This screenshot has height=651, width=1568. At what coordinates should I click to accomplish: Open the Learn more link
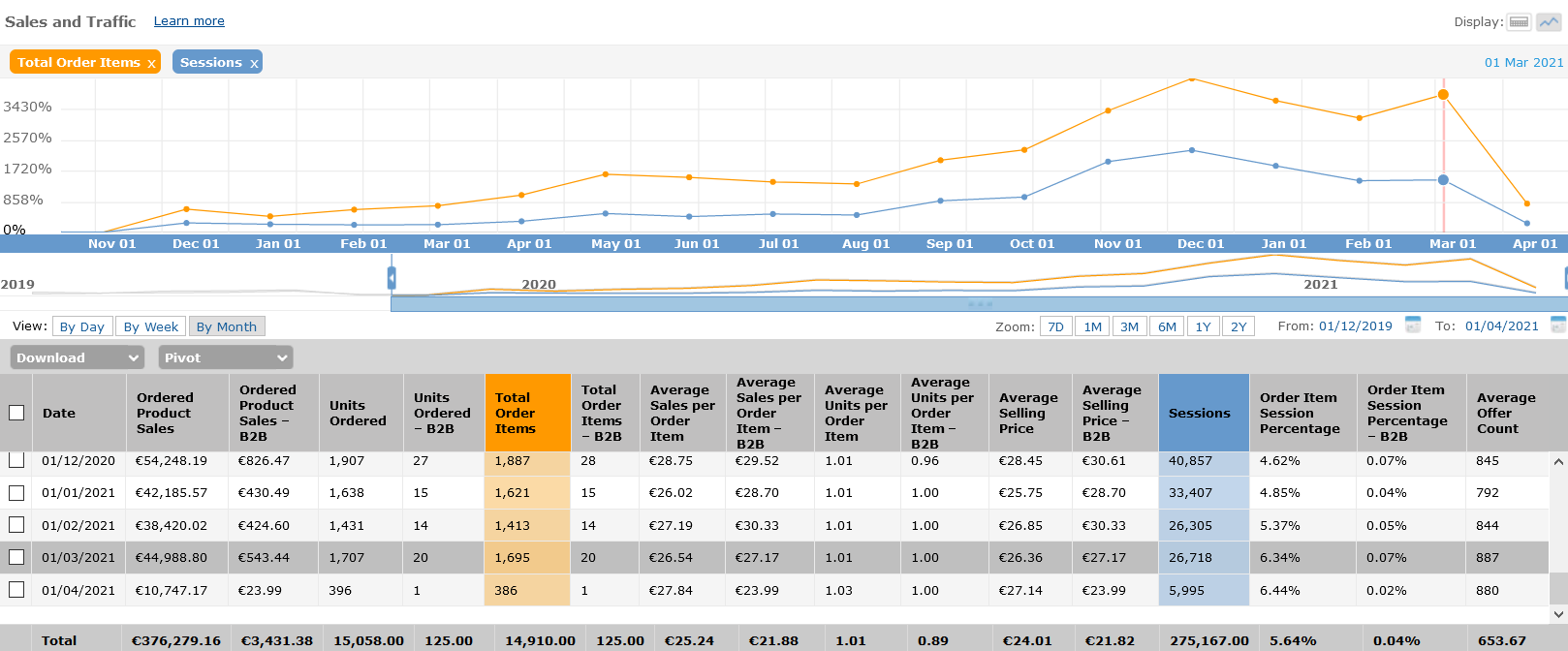coord(189,21)
